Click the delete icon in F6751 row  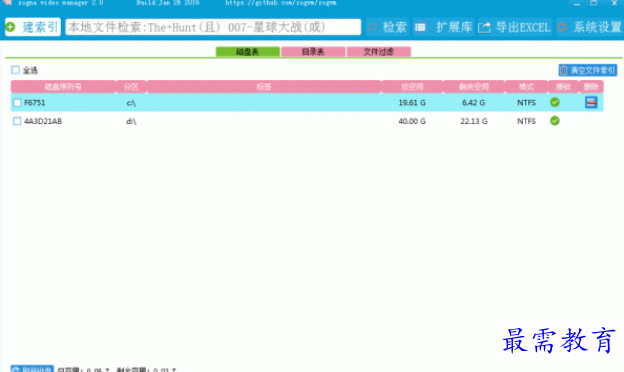[x=591, y=102]
